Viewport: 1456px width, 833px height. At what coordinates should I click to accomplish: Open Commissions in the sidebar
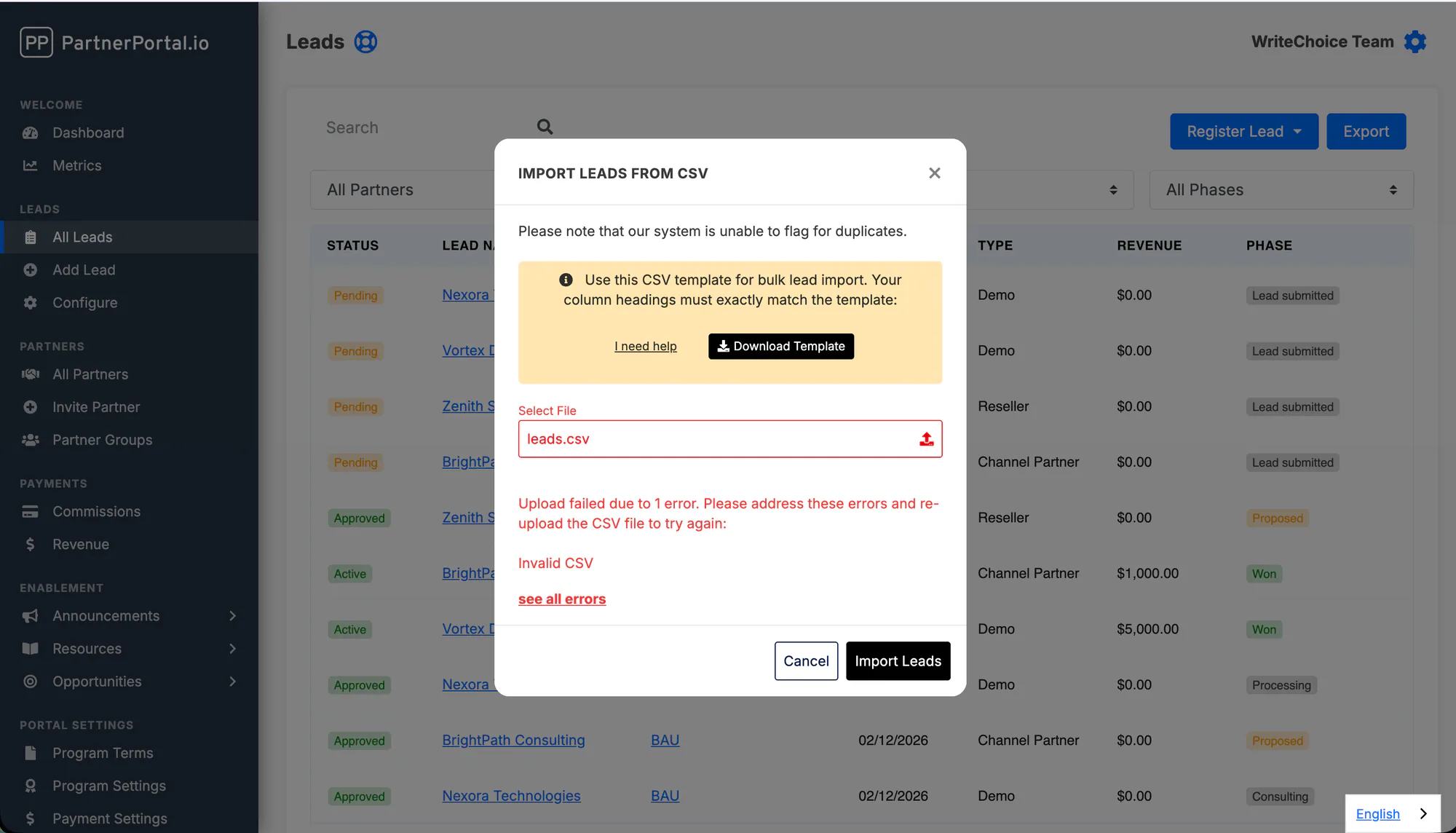(x=96, y=512)
